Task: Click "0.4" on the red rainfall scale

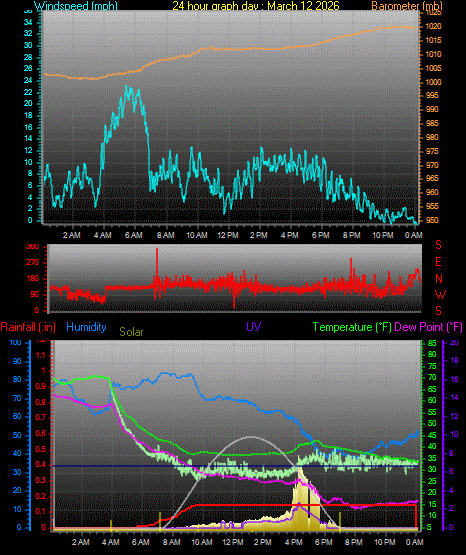Action: tap(41, 465)
